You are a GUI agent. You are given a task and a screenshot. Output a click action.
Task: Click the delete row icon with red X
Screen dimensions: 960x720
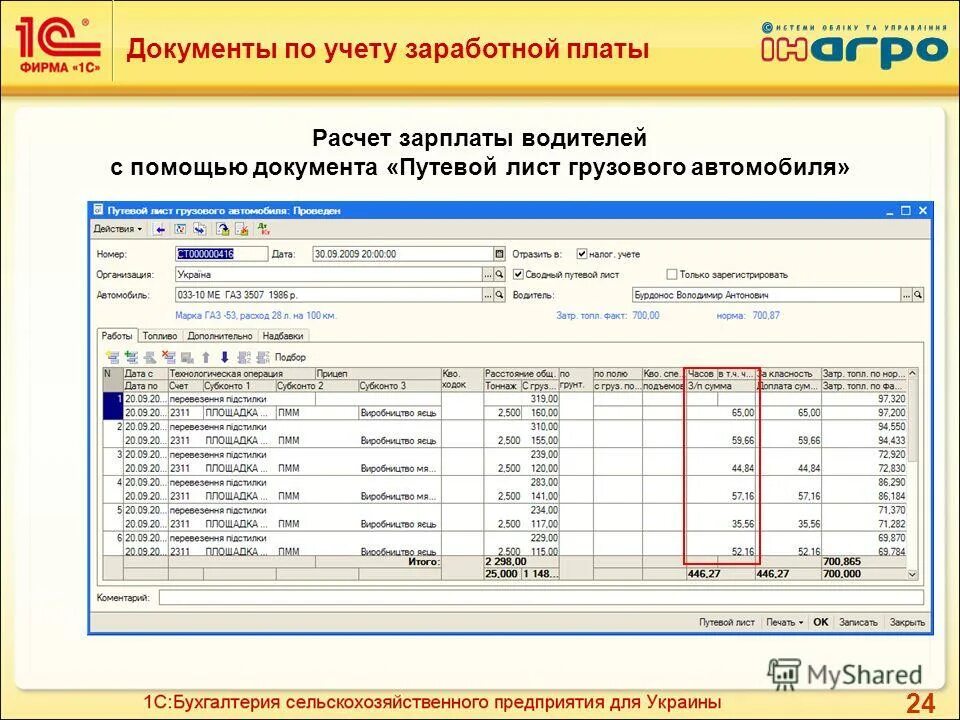[168, 357]
